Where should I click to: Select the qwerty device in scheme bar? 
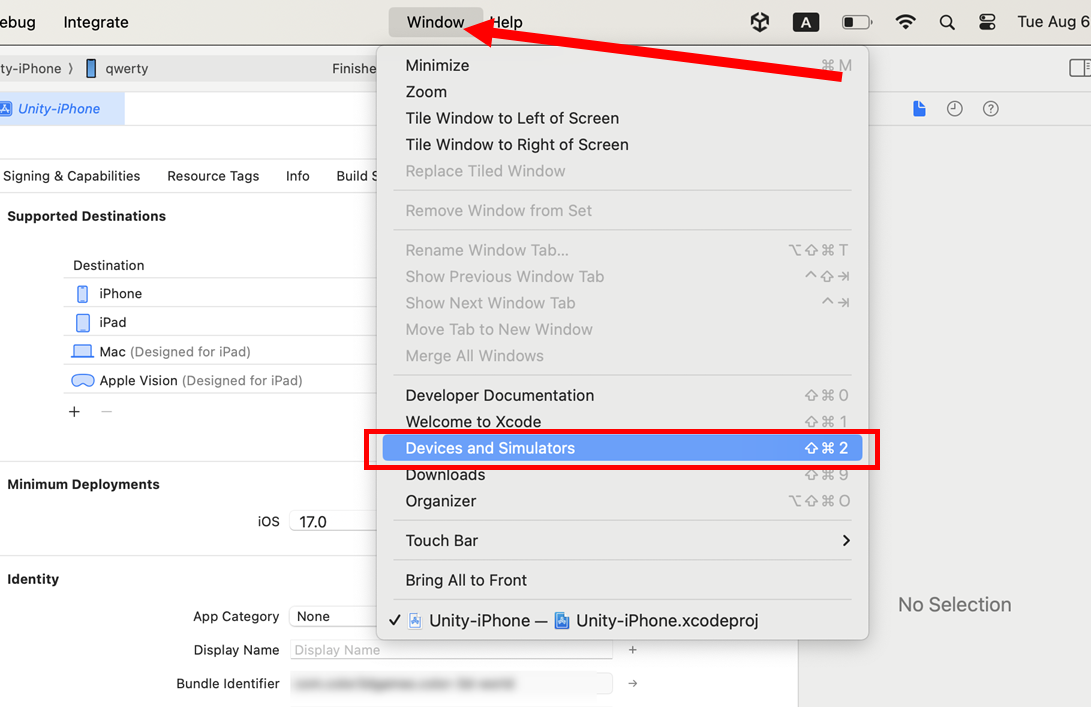tap(117, 68)
